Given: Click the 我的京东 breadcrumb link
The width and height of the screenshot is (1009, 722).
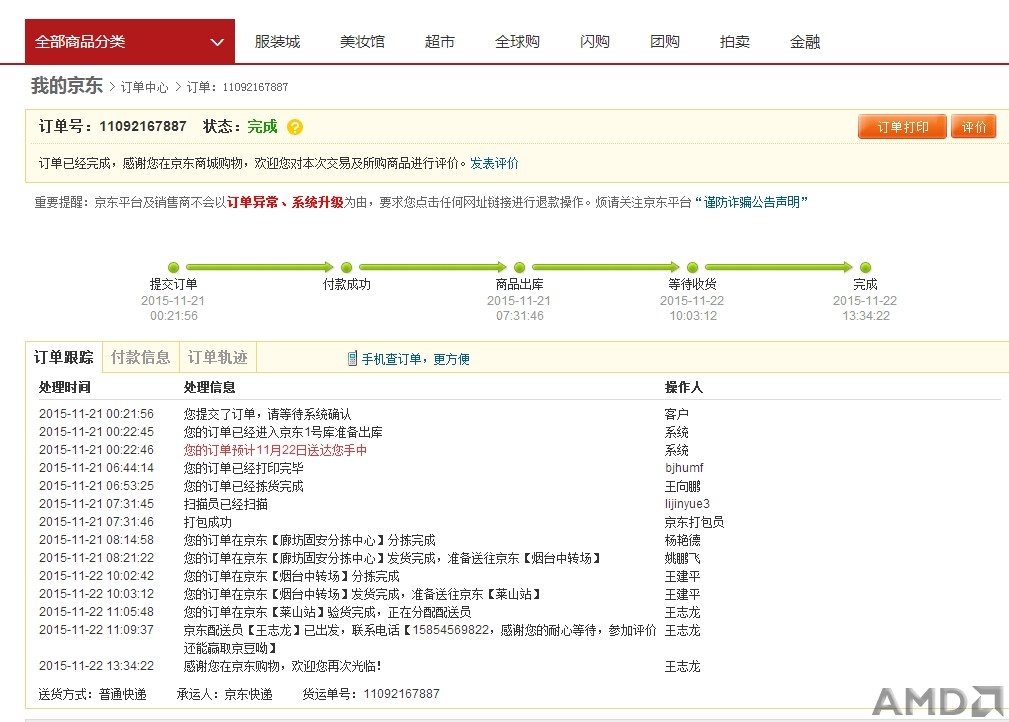Looking at the screenshot, I should (x=66, y=85).
